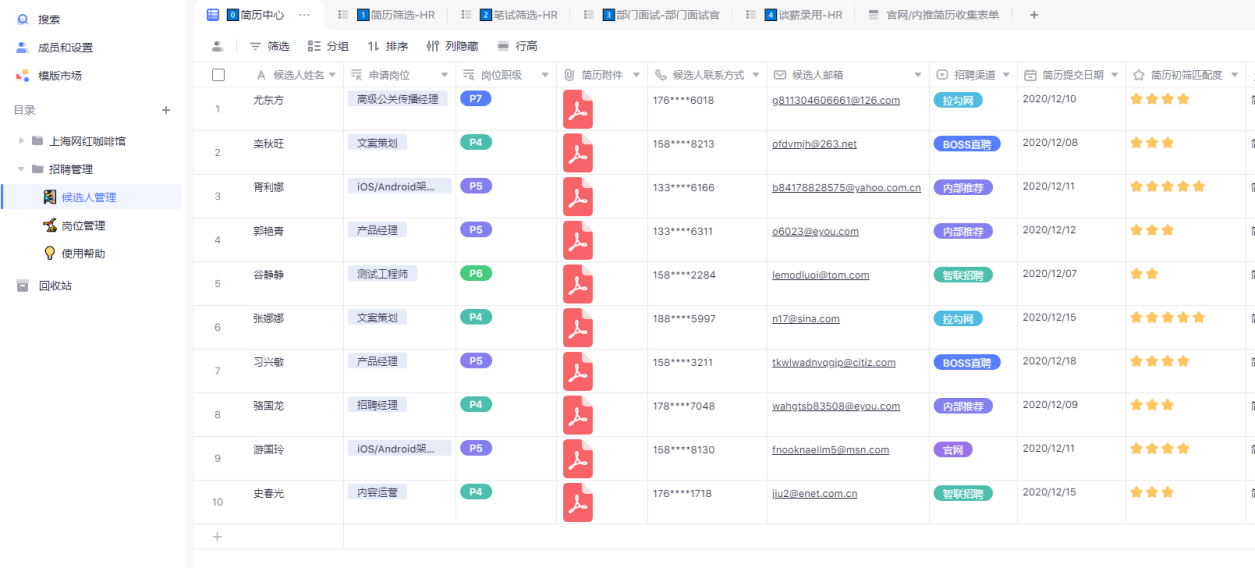This screenshot has width=1255, height=568.
Task: Open the 回收站 recycle bin
Action: click(22, 285)
